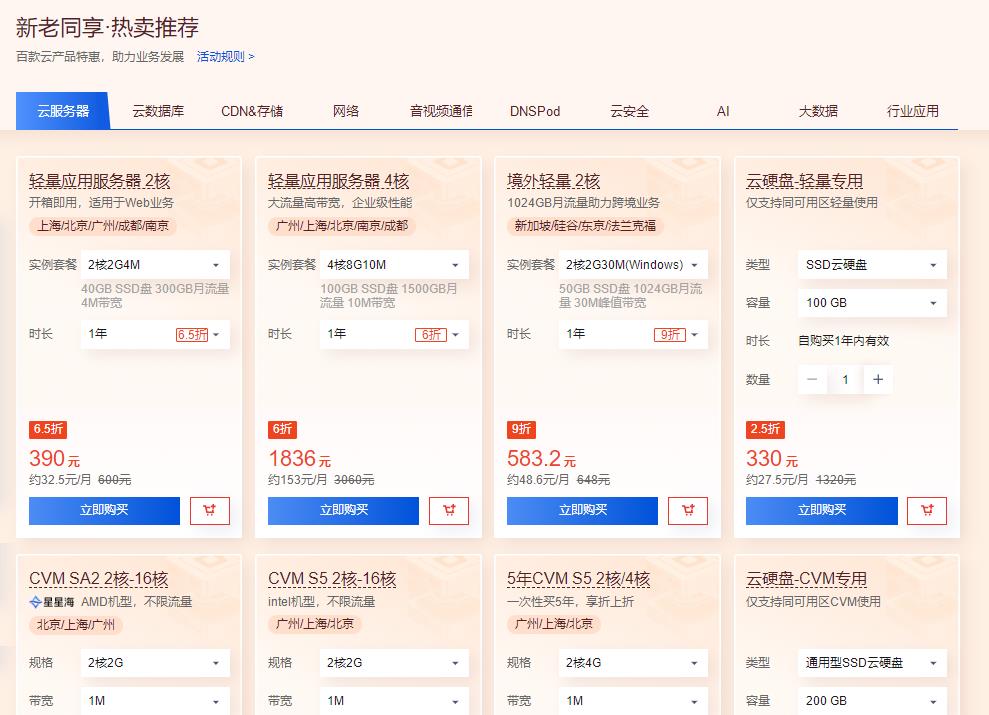Click the quantity field showing 1
The width and height of the screenshot is (989, 715).
(x=845, y=380)
